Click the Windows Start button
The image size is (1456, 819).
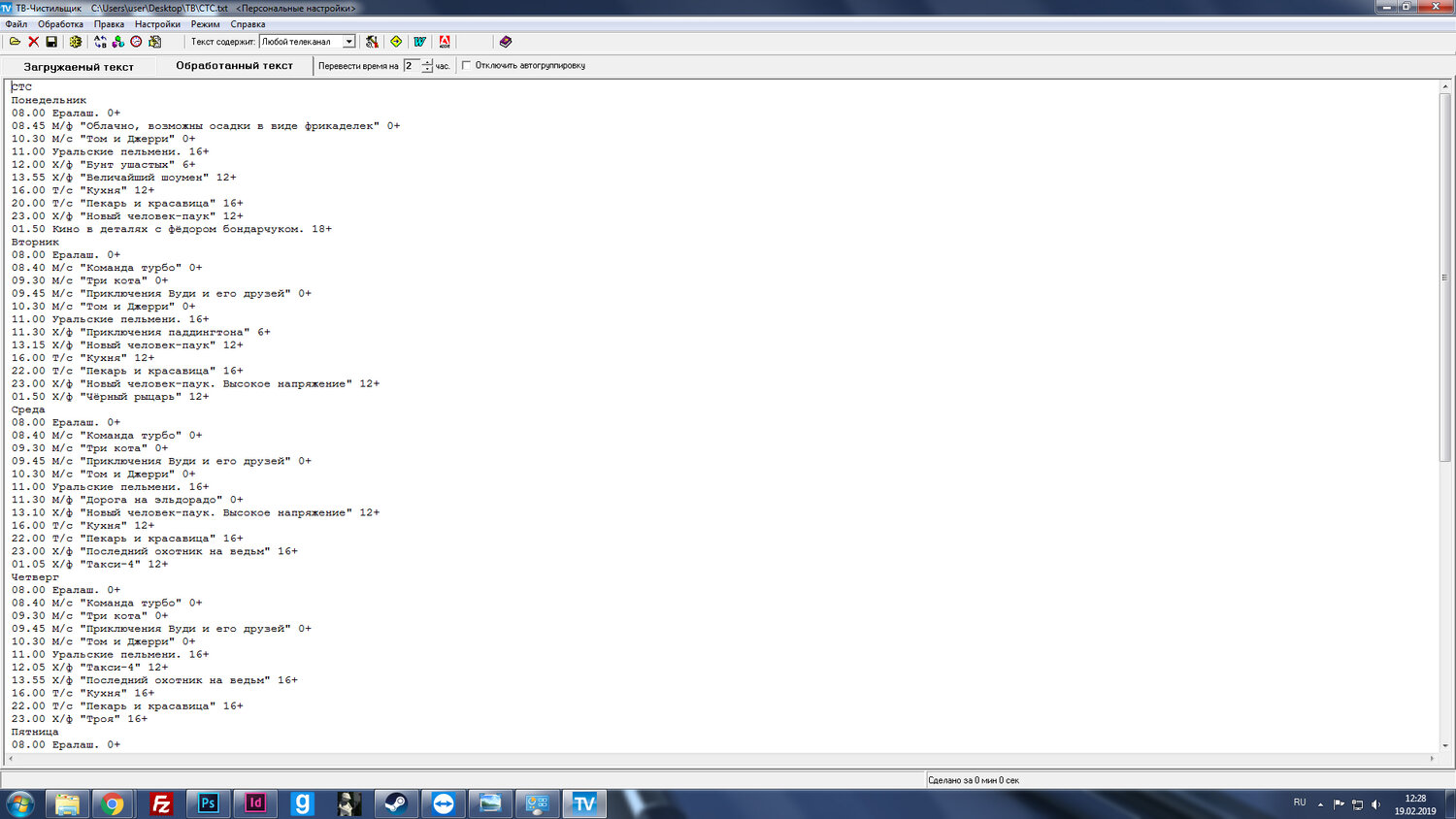coord(20,803)
